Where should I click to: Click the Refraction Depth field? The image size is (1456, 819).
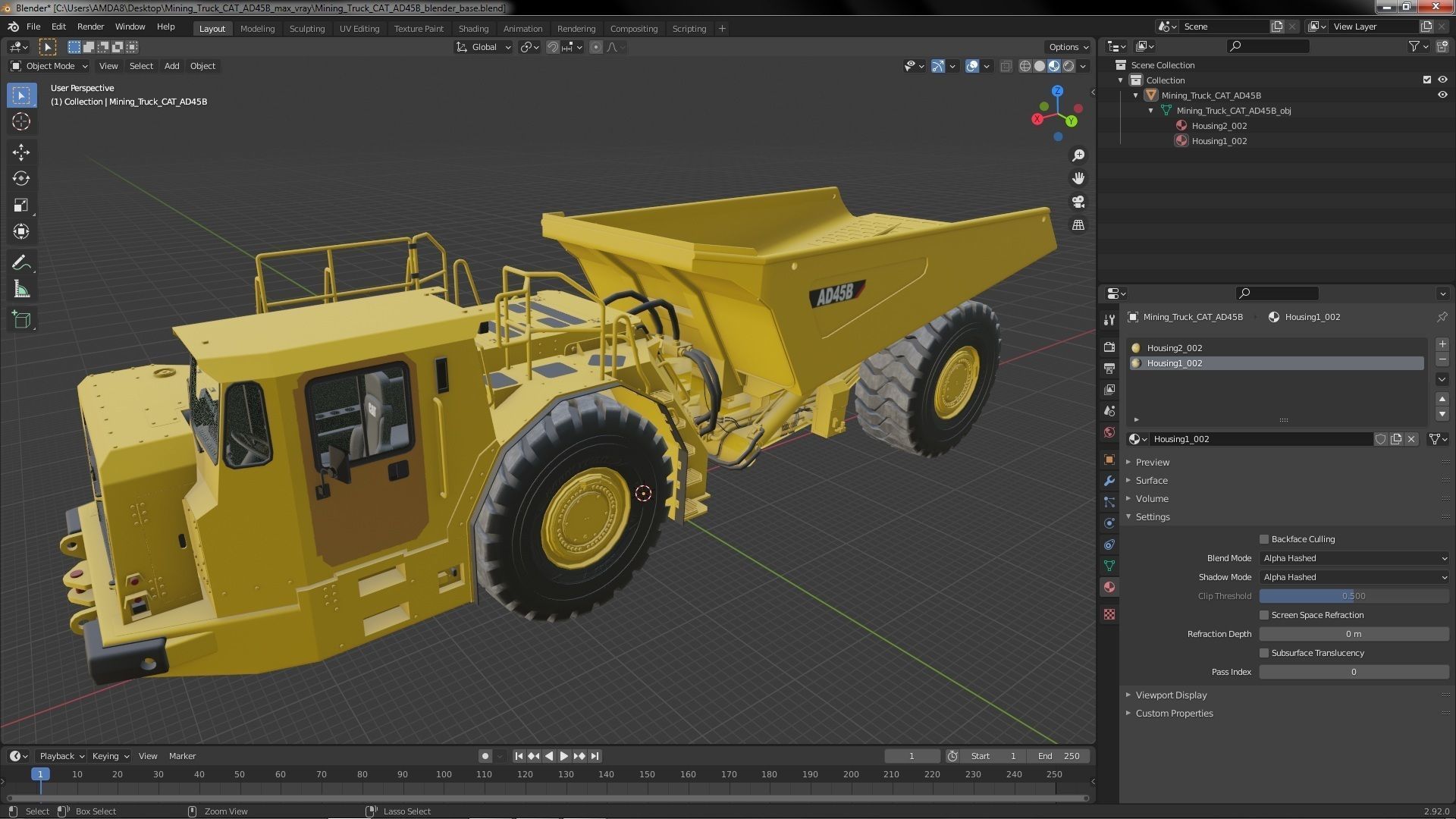1354,634
